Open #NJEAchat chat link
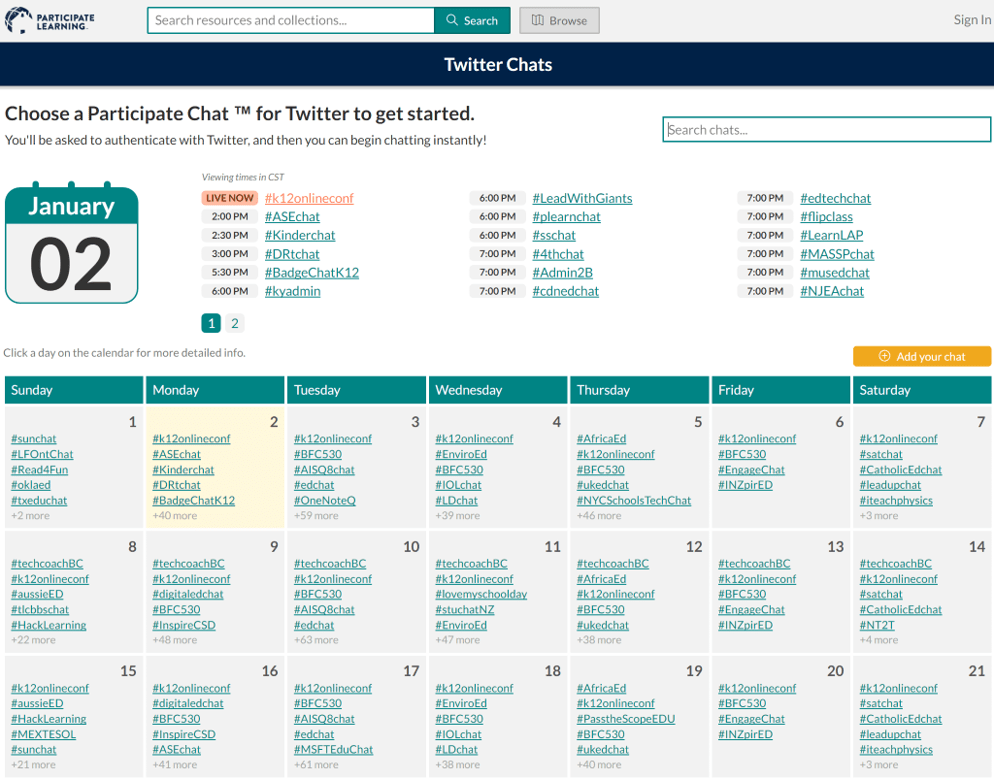 point(832,291)
